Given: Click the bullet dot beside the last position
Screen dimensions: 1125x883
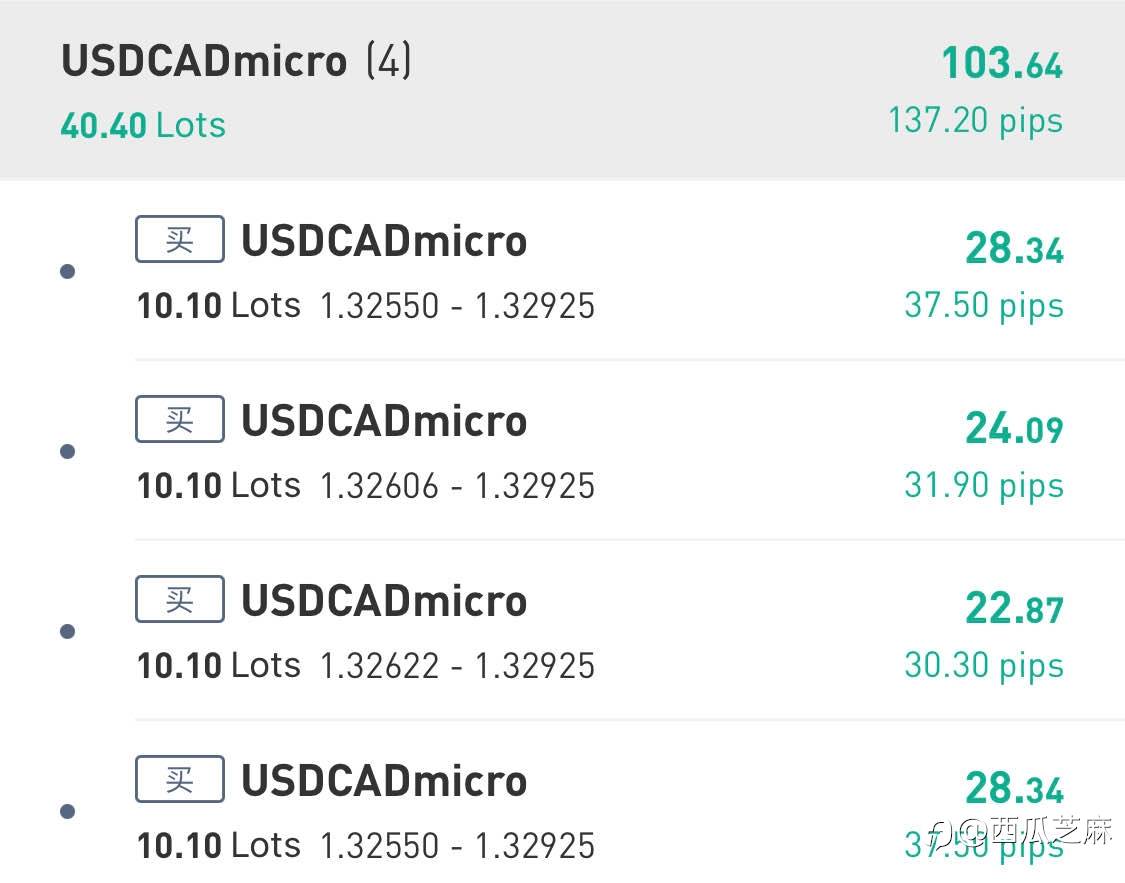Looking at the screenshot, I should tap(68, 812).
